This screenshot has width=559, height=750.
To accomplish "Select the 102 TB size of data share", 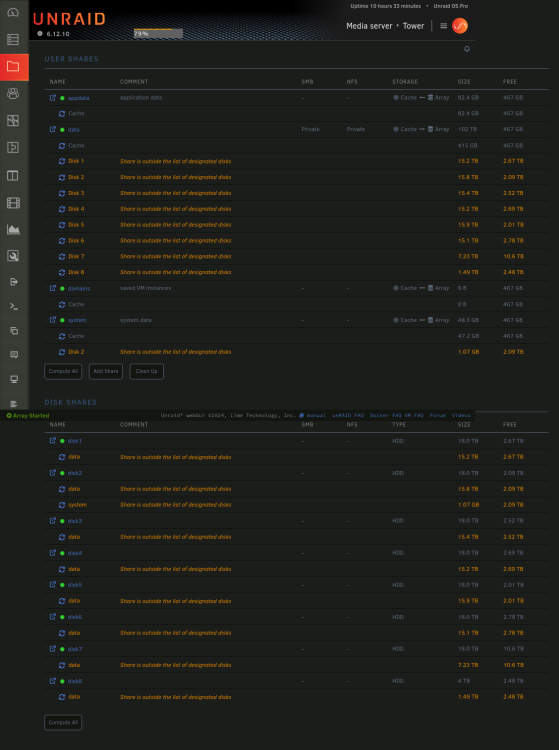I will click(467, 129).
